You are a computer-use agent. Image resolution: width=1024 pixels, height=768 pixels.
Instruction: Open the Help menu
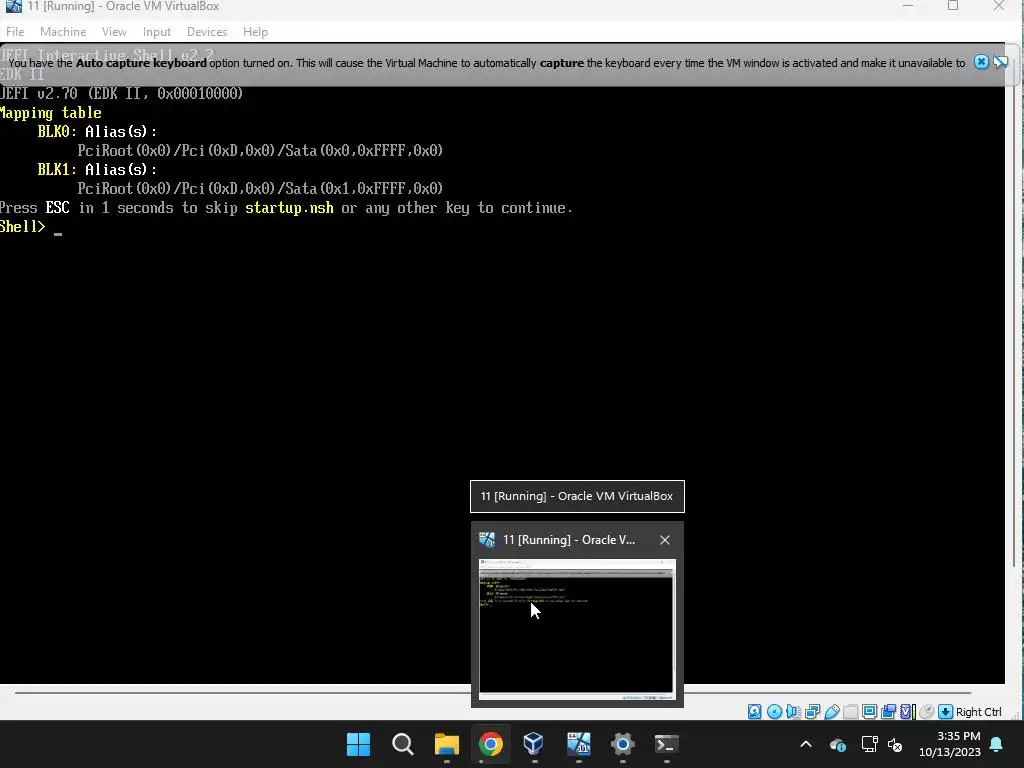click(255, 31)
